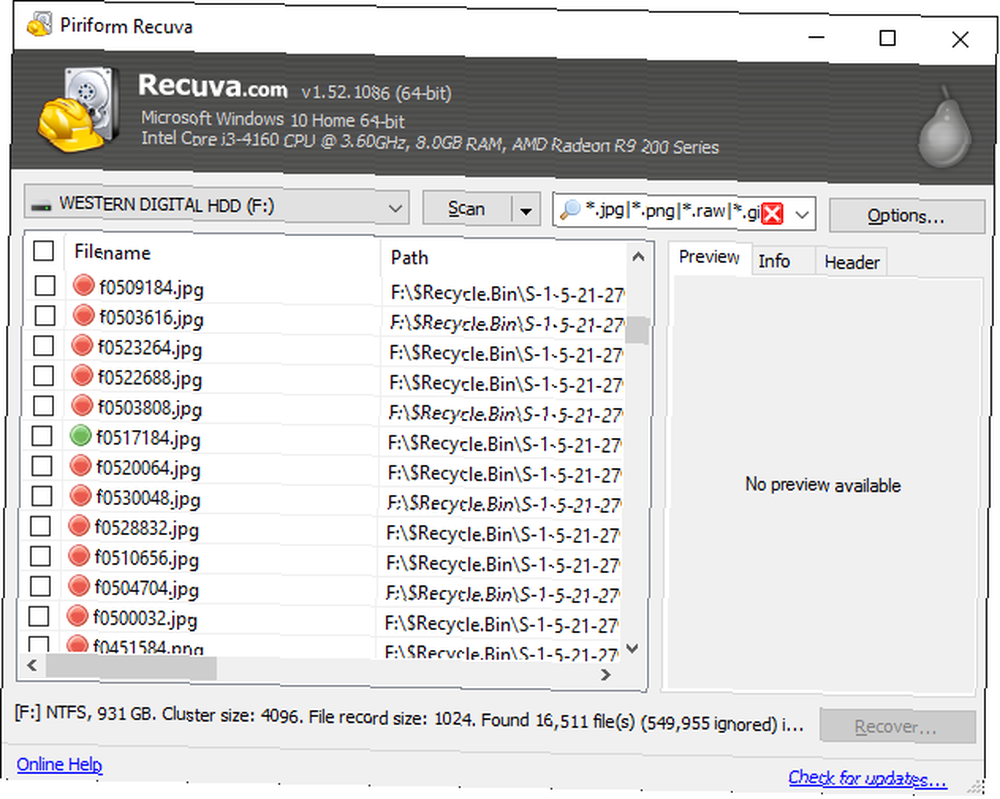Click the Recuva.com heading text

tap(213, 85)
